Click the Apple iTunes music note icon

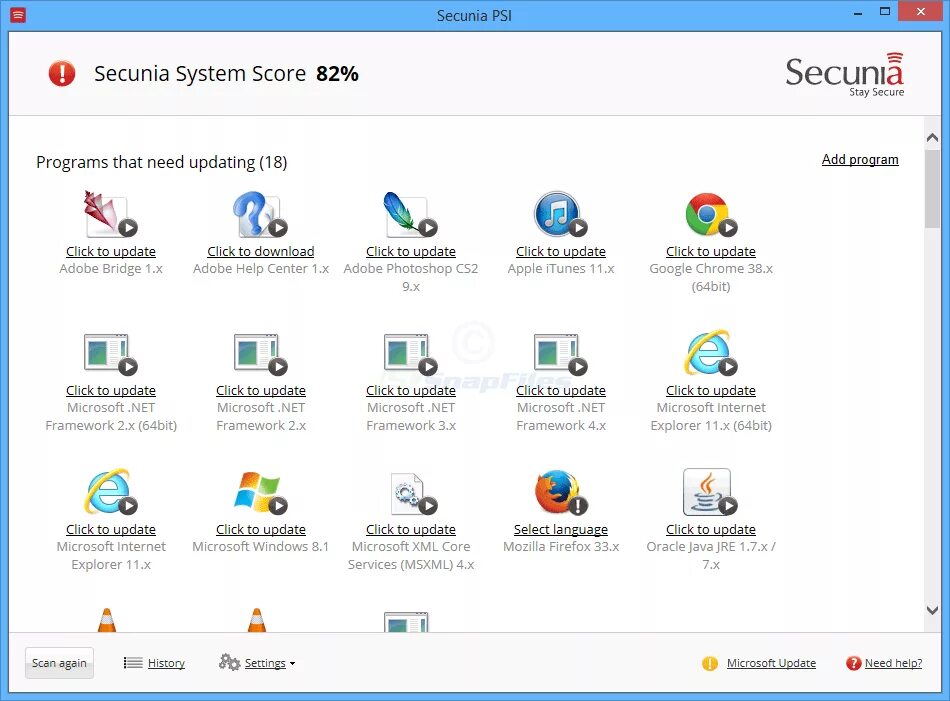point(560,213)
